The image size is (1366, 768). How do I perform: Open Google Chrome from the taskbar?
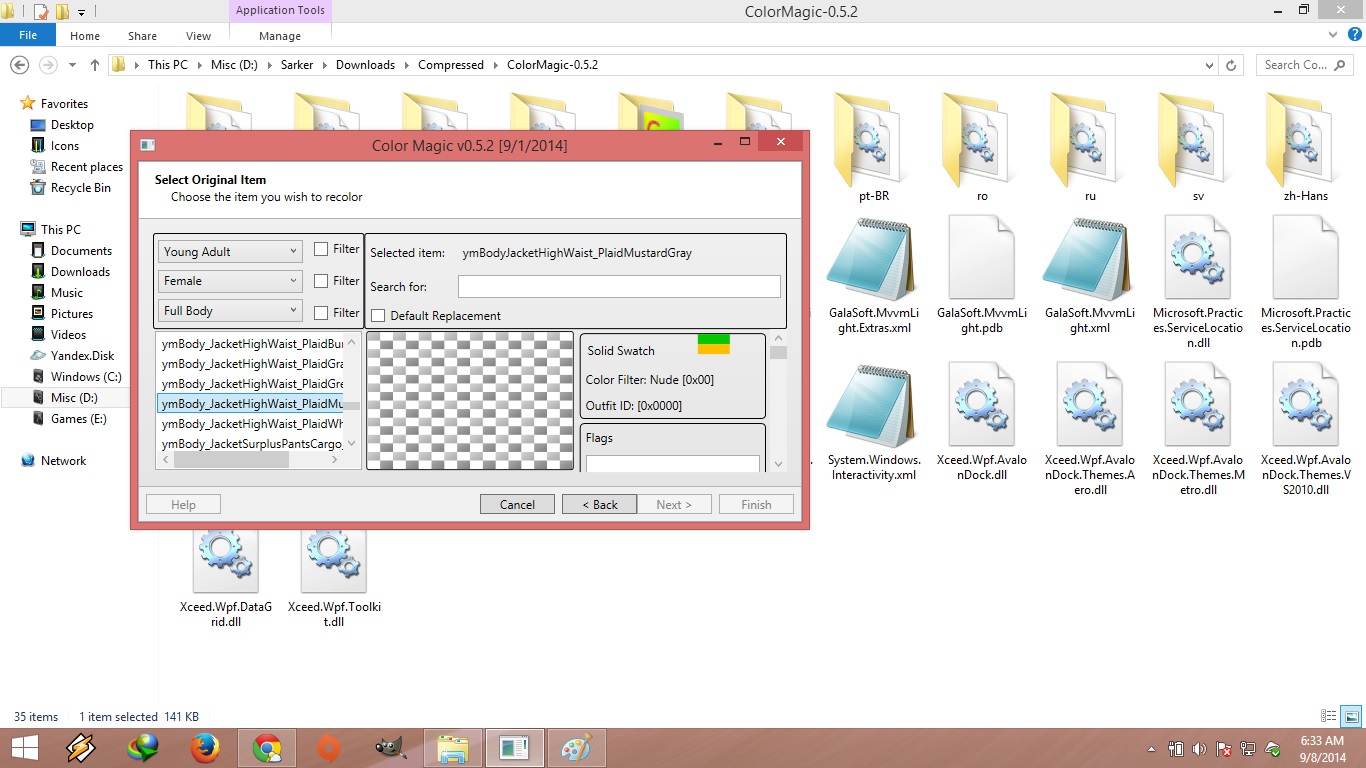click(267, 748)
